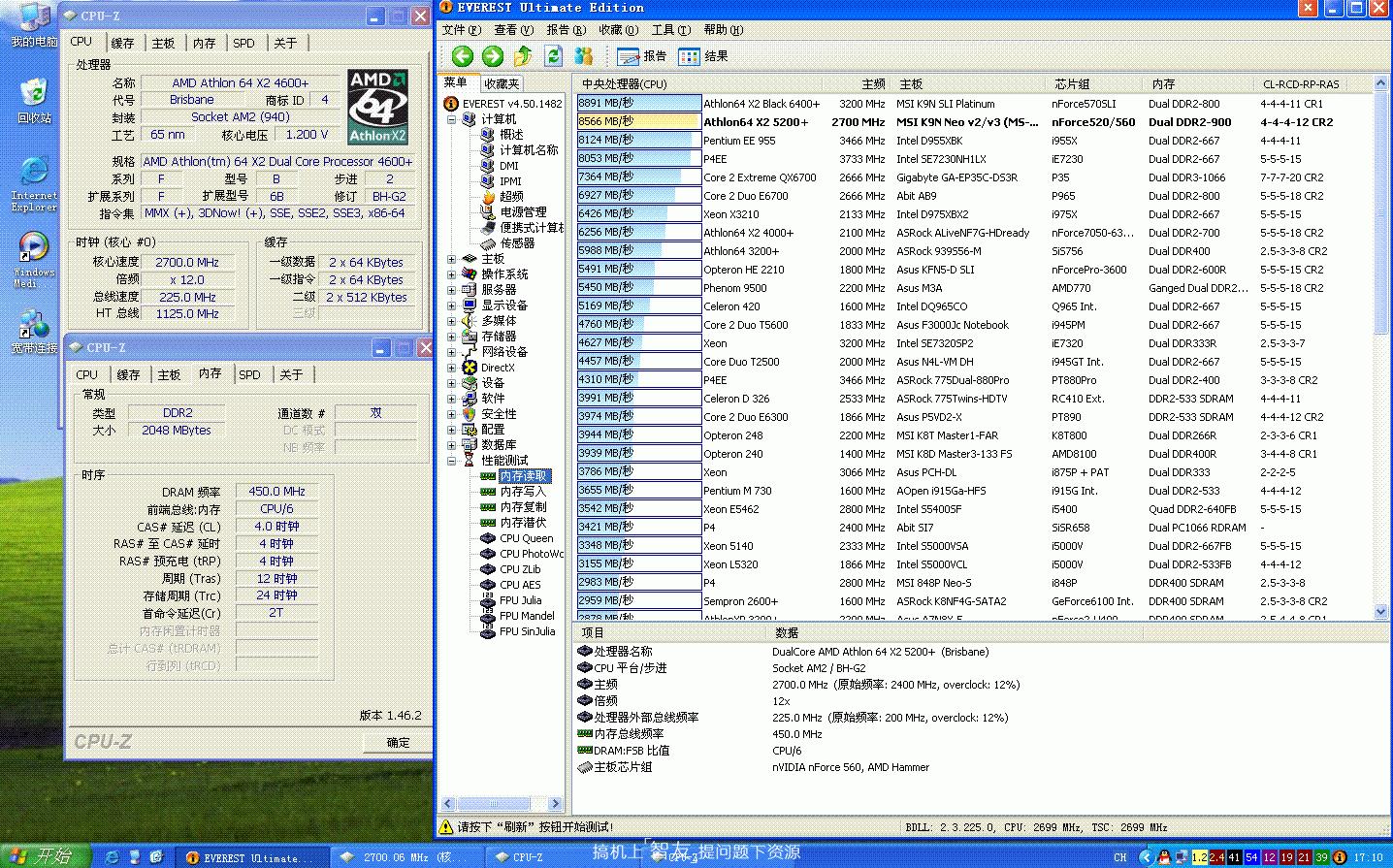Click the users icon in EVEREST toolbar

tap(583, 56)
